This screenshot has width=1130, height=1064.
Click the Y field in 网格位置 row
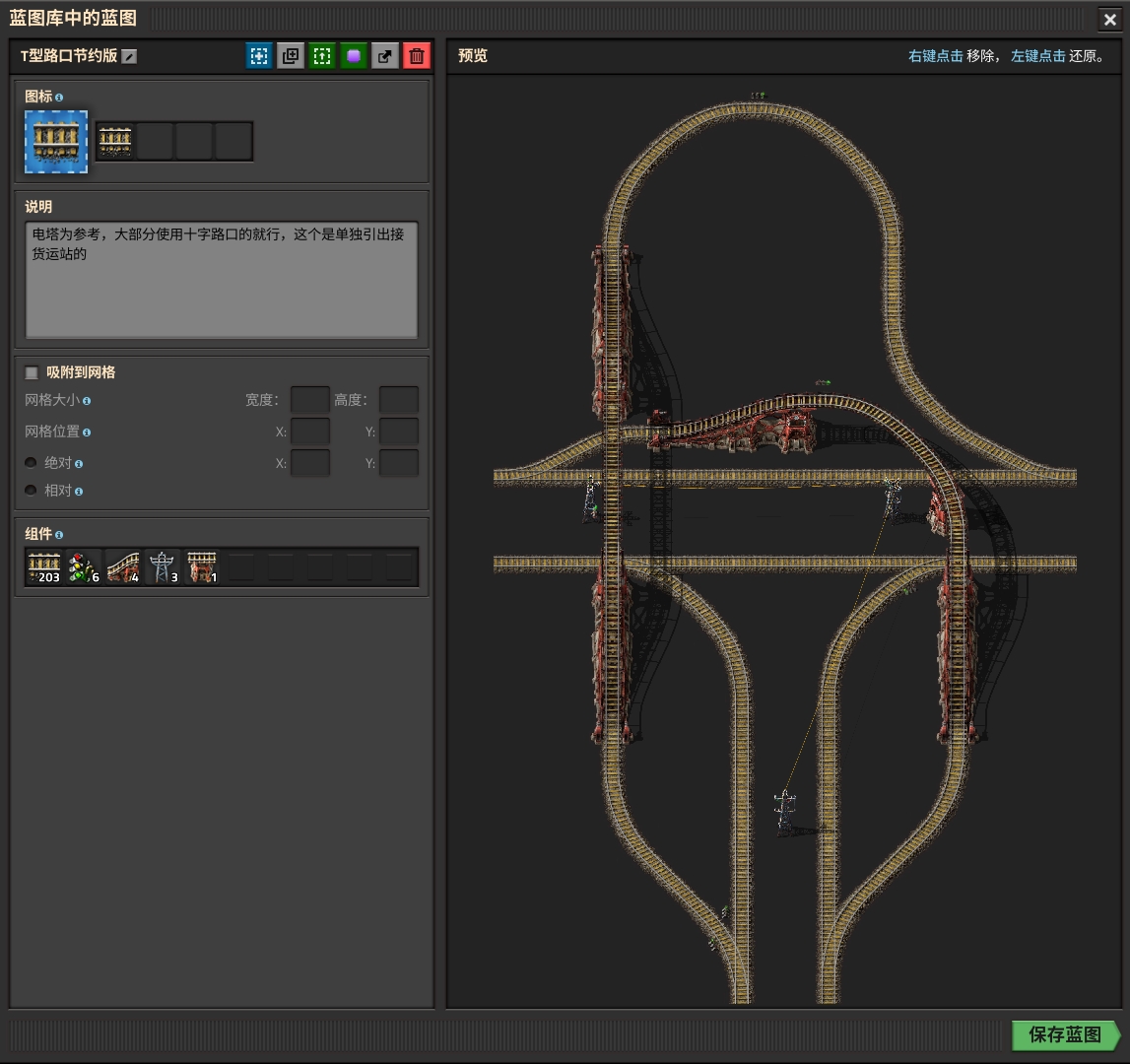click(x=399, y=432)
